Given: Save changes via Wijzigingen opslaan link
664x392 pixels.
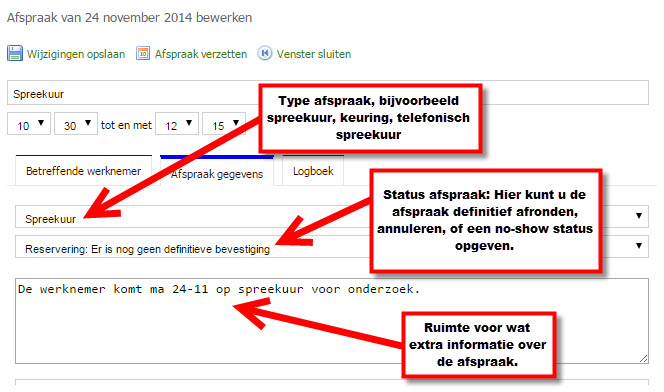Looking at the screenshot, I should tap(76, 54).
